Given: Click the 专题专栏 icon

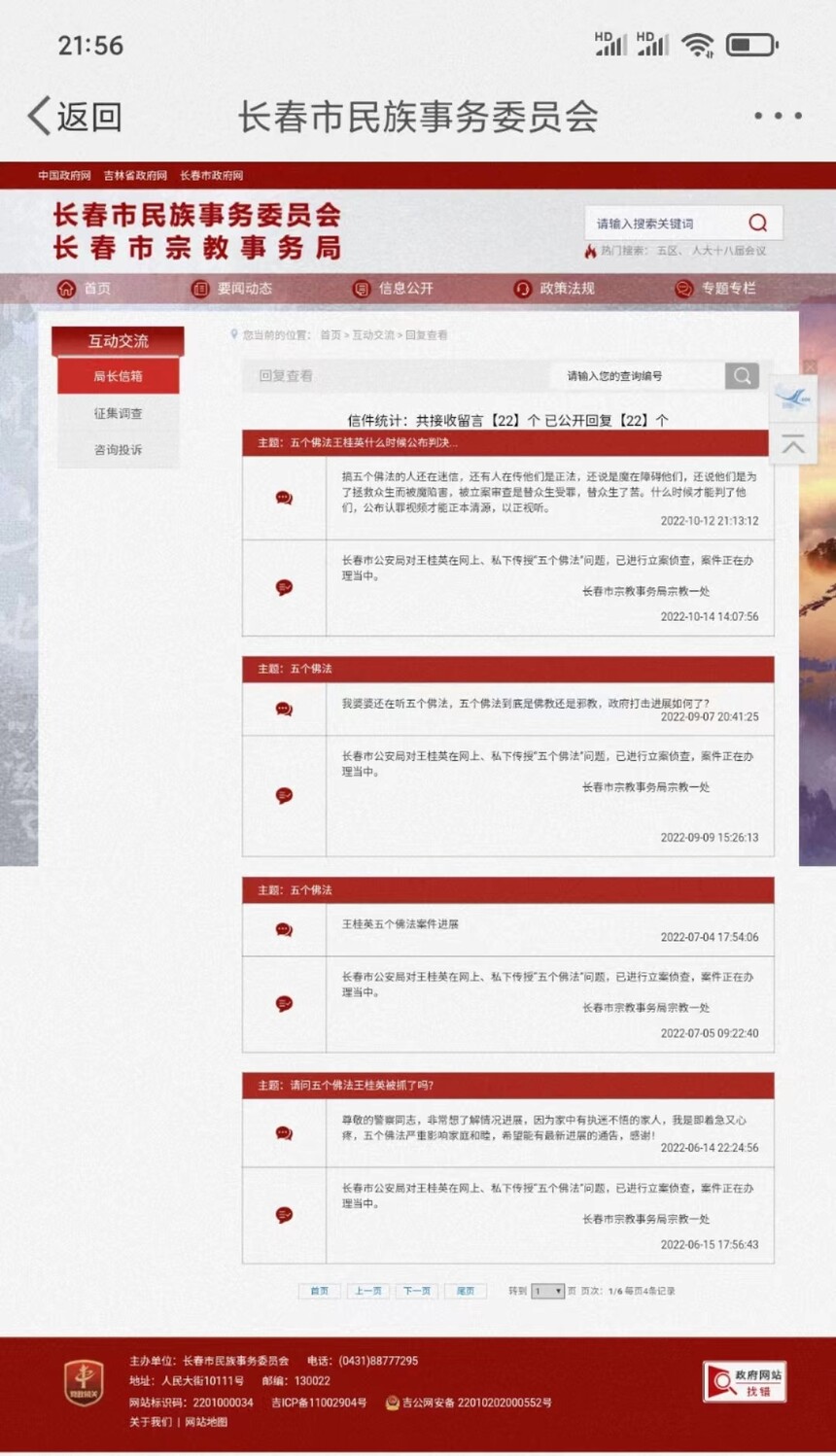Looking at the screenshot, I should tap(684, 289).
